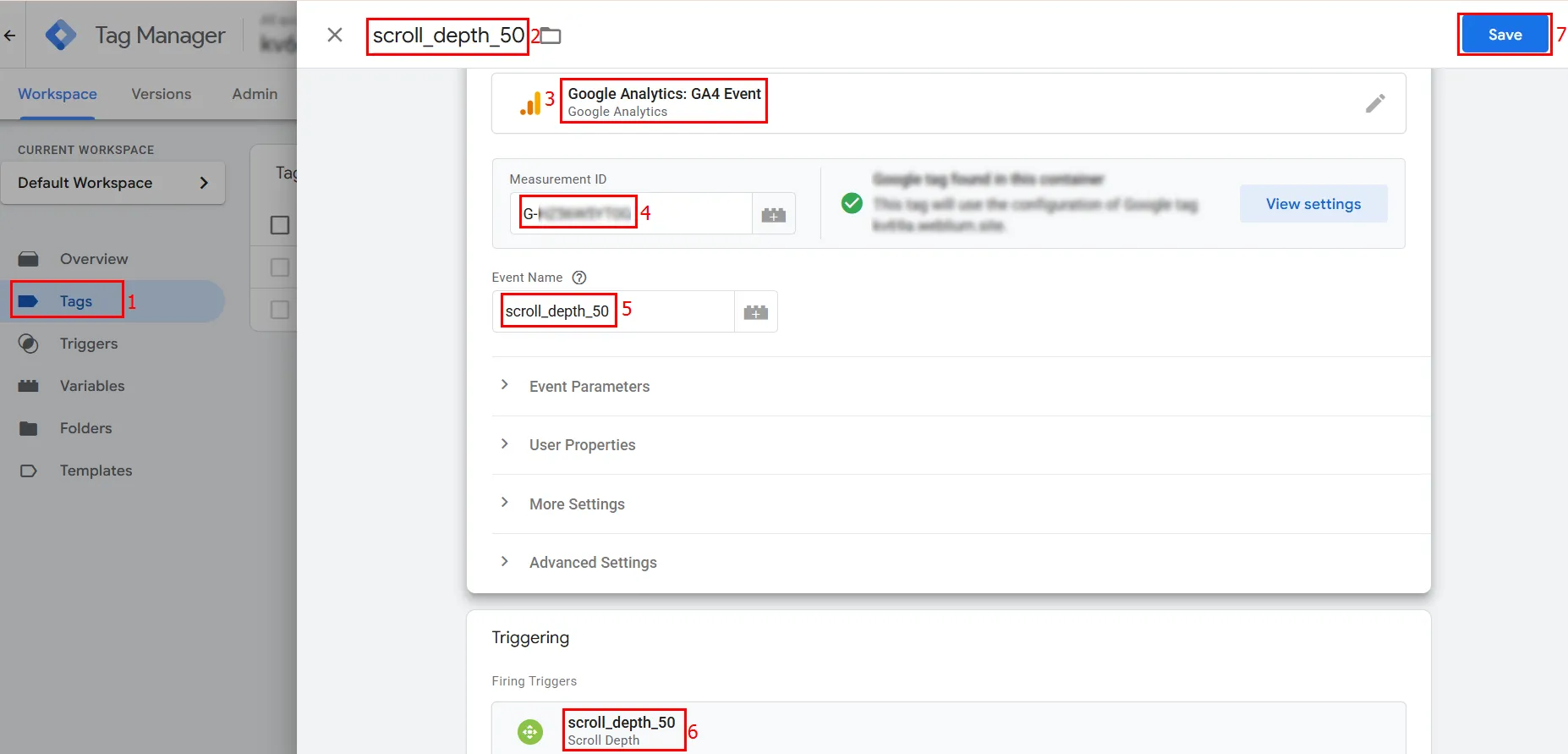Click the variable picker icon beside Event Name
Screen dimensions: 1568x754
tap(755, 312)
